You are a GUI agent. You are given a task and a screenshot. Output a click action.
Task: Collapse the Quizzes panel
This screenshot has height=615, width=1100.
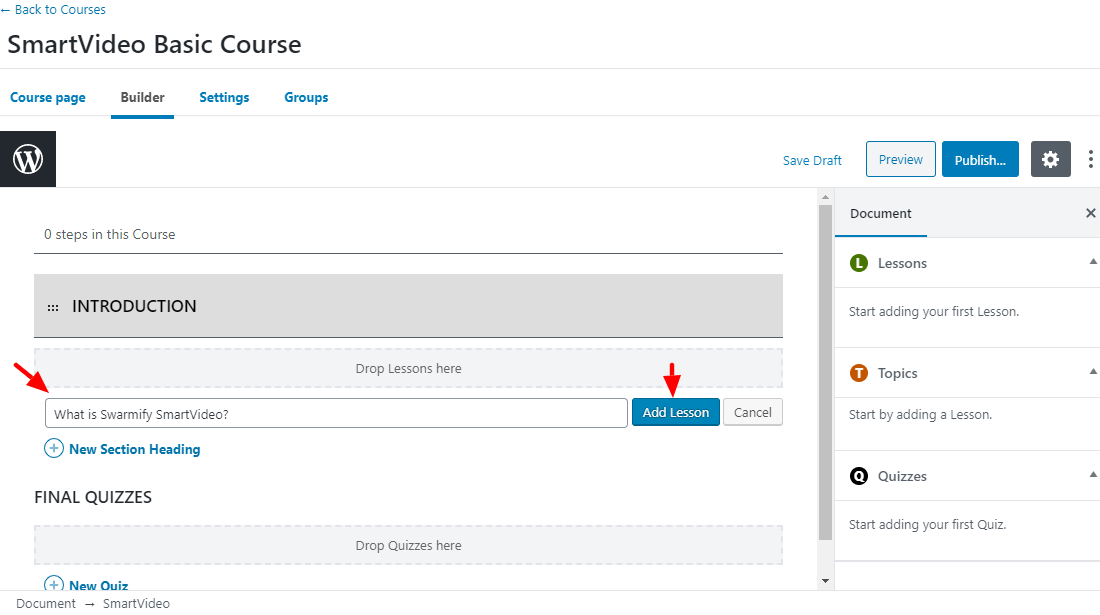pos(1092,475)
